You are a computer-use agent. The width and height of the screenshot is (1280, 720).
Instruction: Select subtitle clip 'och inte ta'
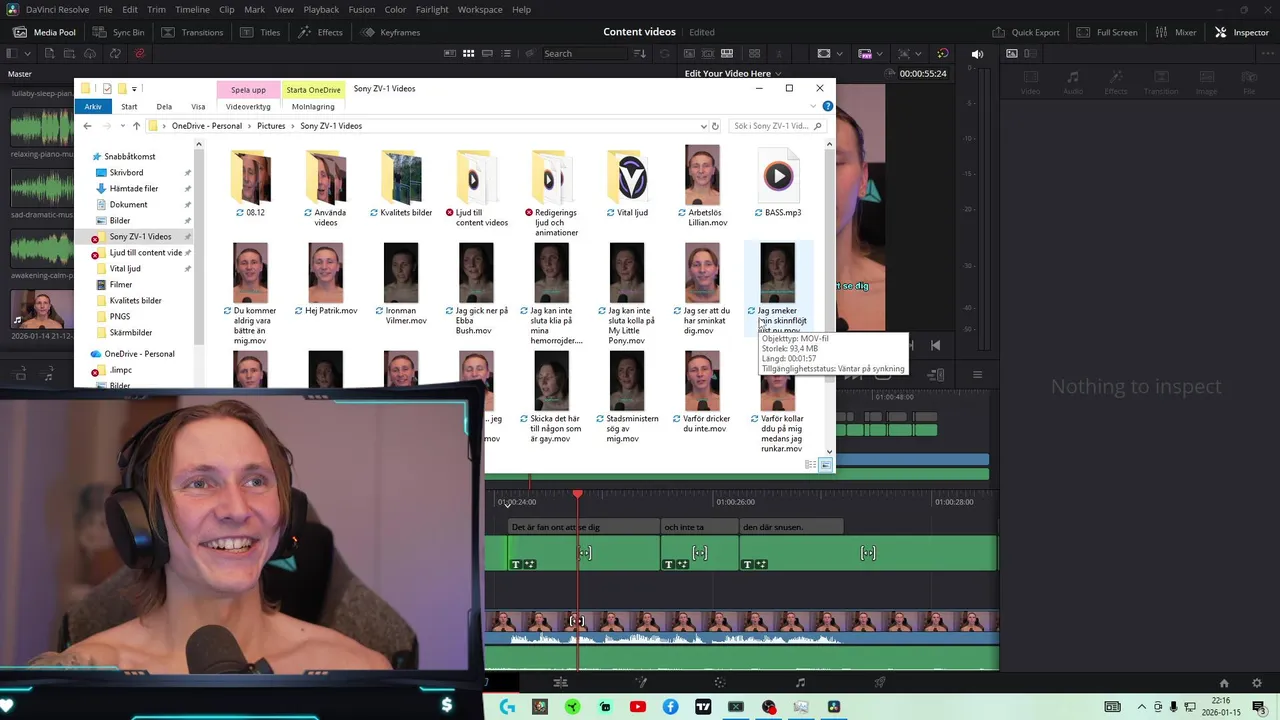700,527
